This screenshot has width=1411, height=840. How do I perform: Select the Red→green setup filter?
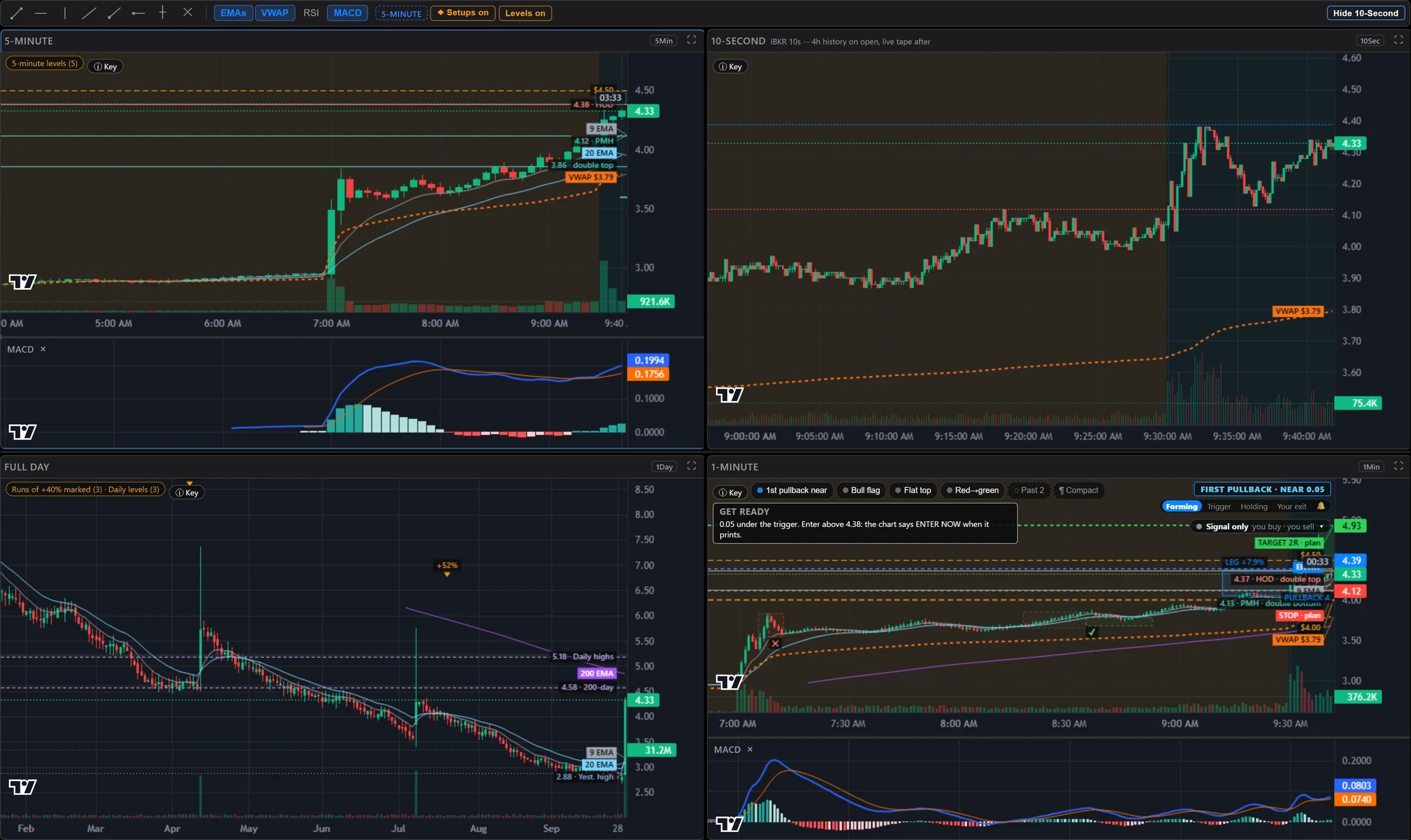point(972,490)
